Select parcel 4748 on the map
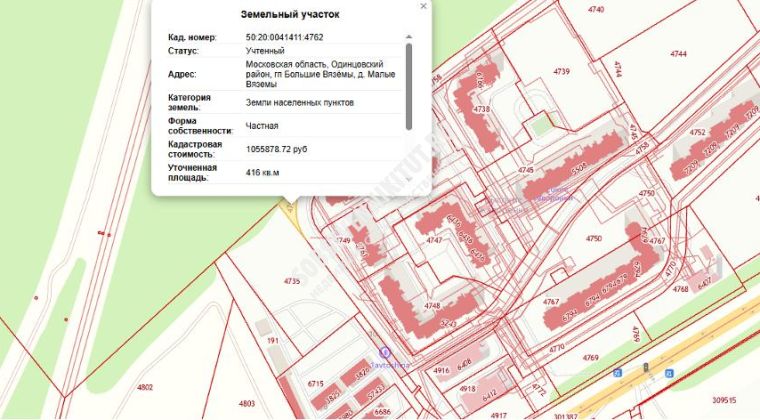 432,306
